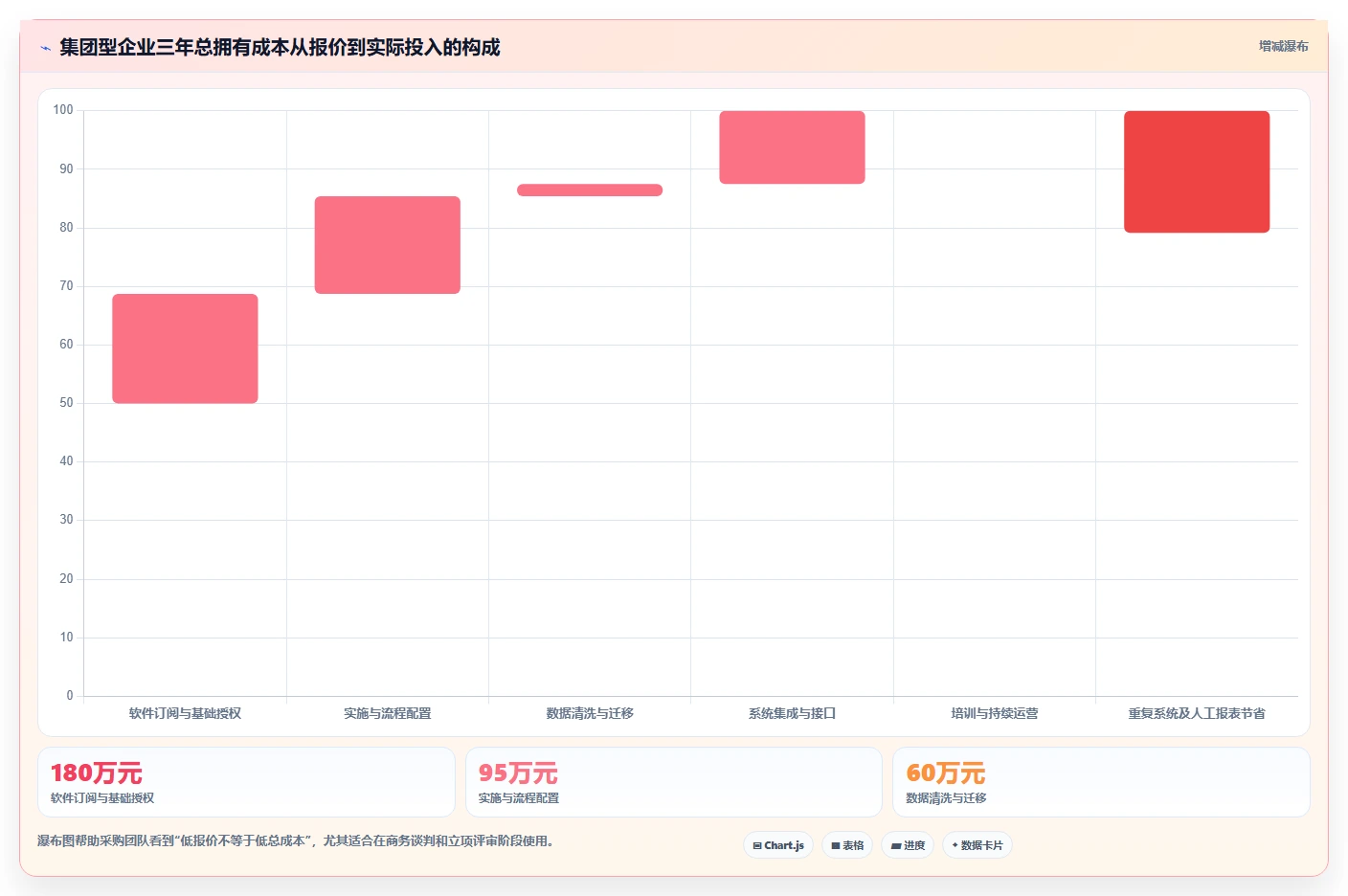Open the 95万元 data card
The height and width of the screenshot is (896, 1348).
pos(674,782)
